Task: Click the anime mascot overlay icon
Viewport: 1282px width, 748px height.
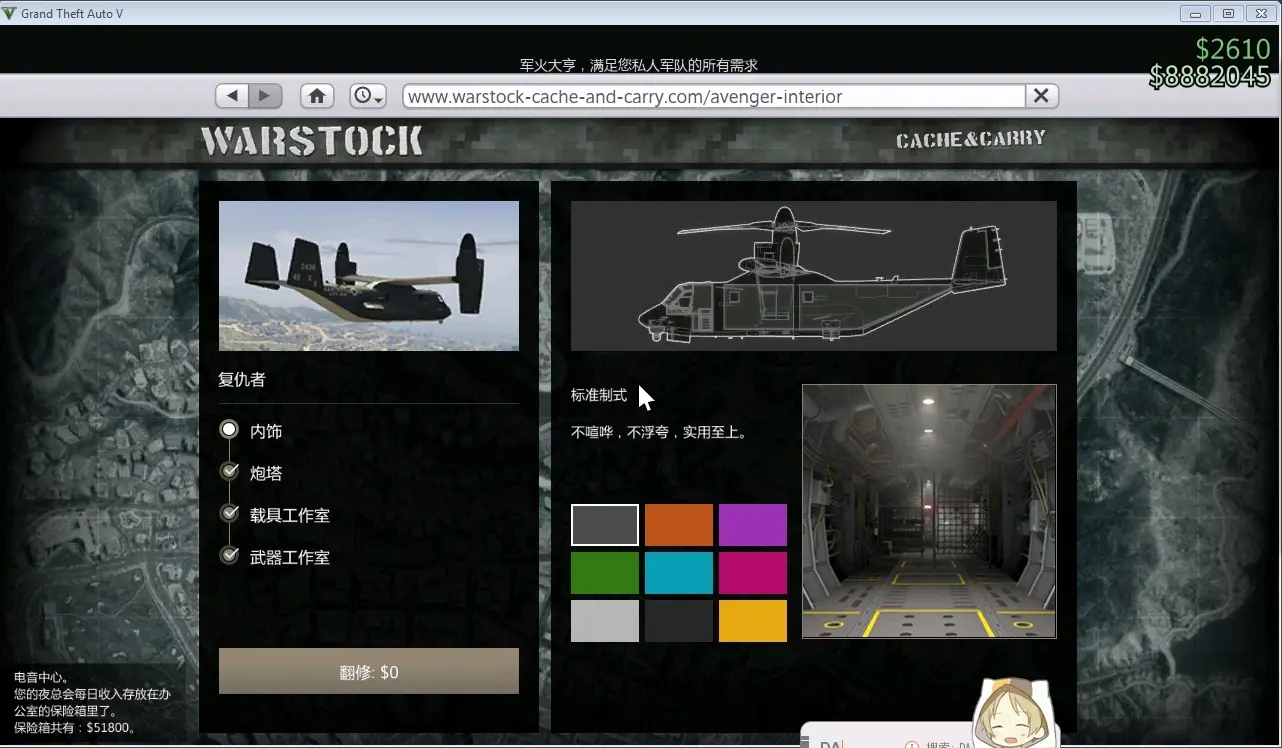Action: pyautogui.click(x=1017, y=712)
